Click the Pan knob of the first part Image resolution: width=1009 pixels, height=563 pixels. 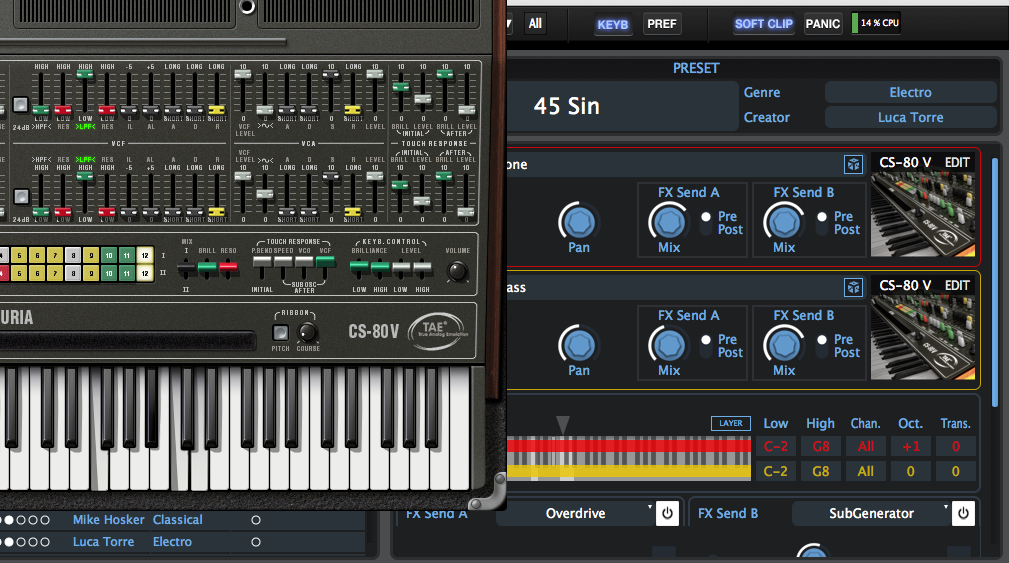[579, 222]
